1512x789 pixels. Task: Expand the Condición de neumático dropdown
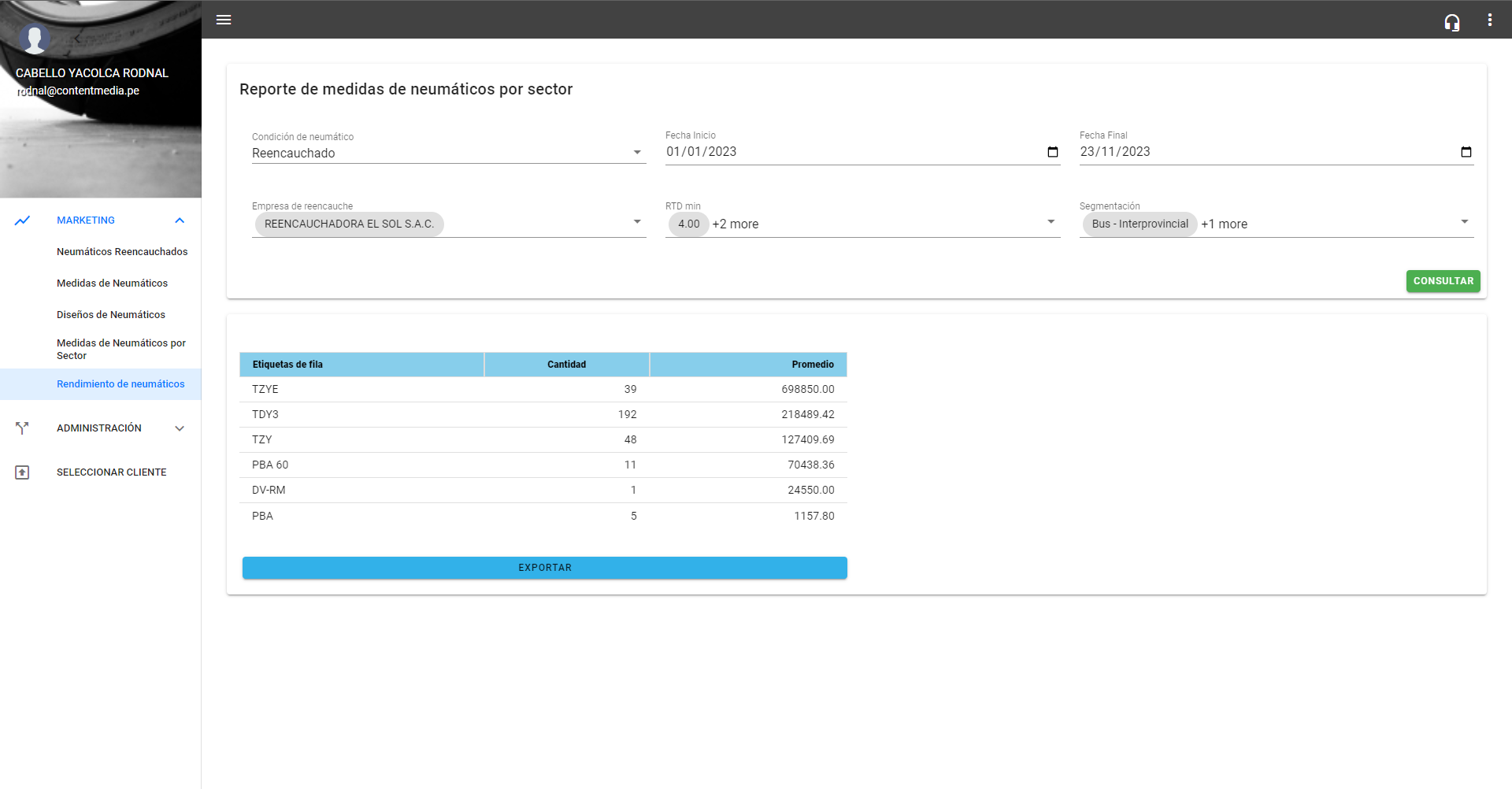tap(637, 153)
